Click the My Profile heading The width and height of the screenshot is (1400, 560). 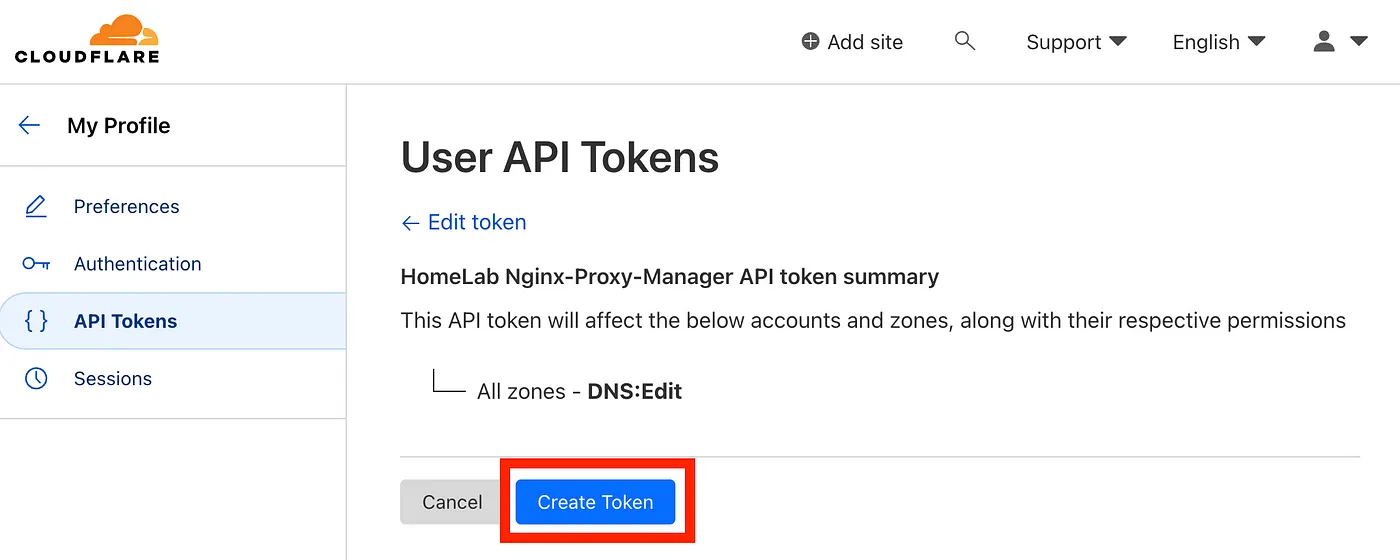(119, 125)
